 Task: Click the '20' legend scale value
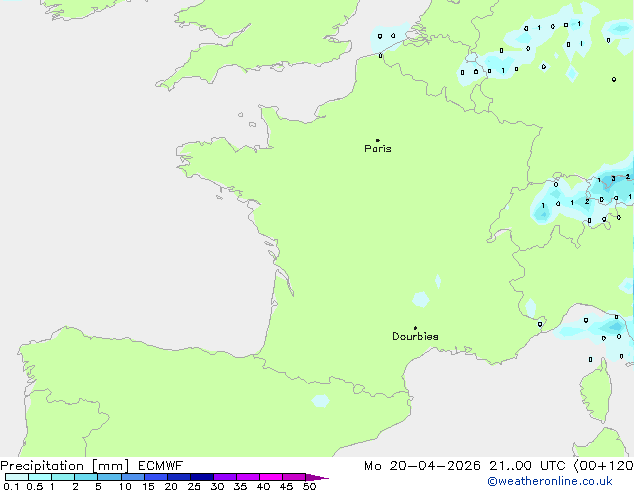click(x=171, y=486)
